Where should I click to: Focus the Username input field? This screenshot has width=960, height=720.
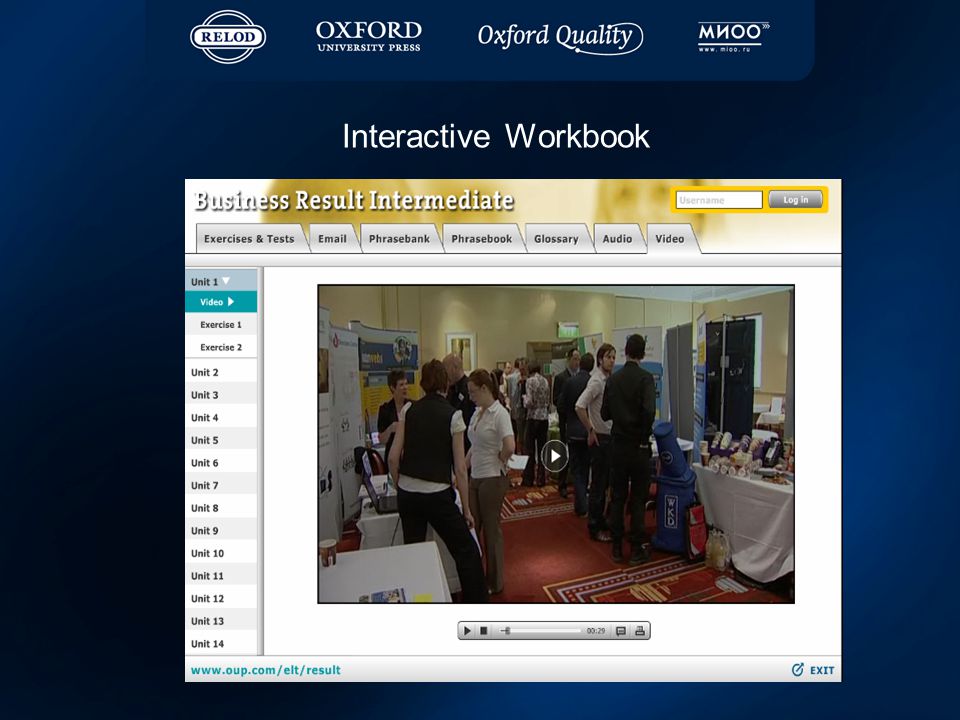click(719, 200)
